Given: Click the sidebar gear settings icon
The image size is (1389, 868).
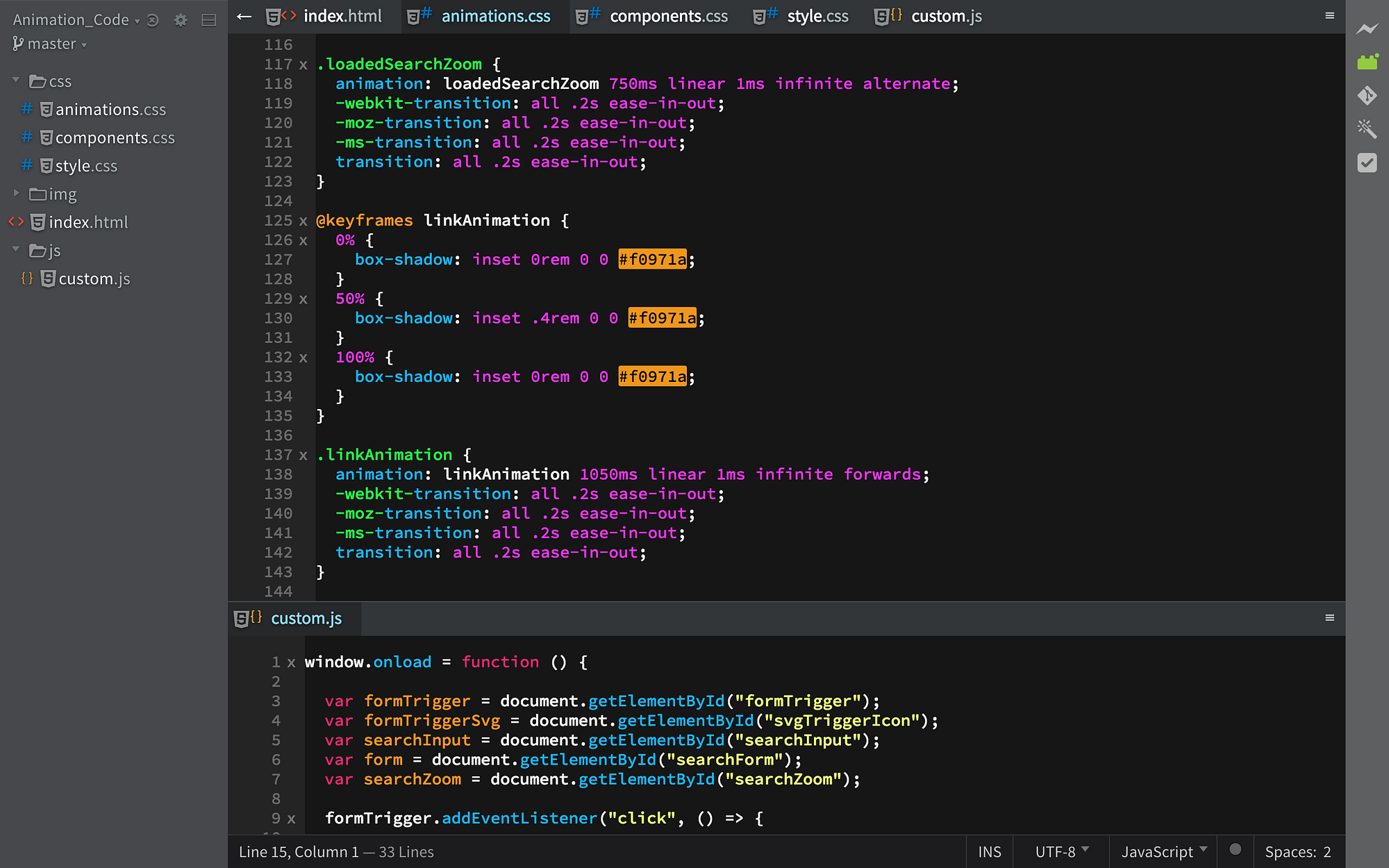Looking at the screenshot, I should click(181, 20).
